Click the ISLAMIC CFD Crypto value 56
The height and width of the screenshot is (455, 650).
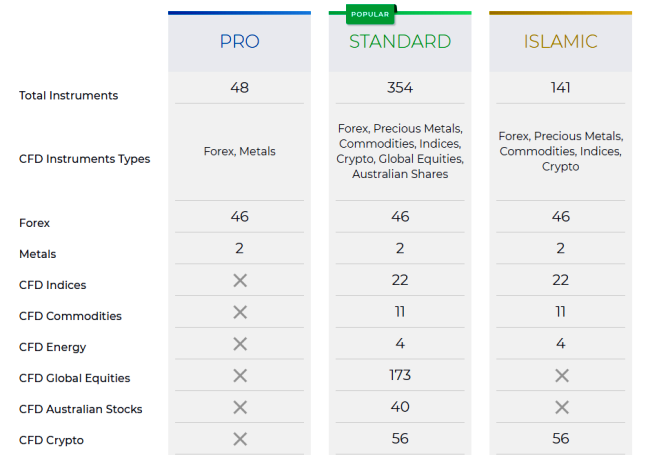(x=561, y=438)
